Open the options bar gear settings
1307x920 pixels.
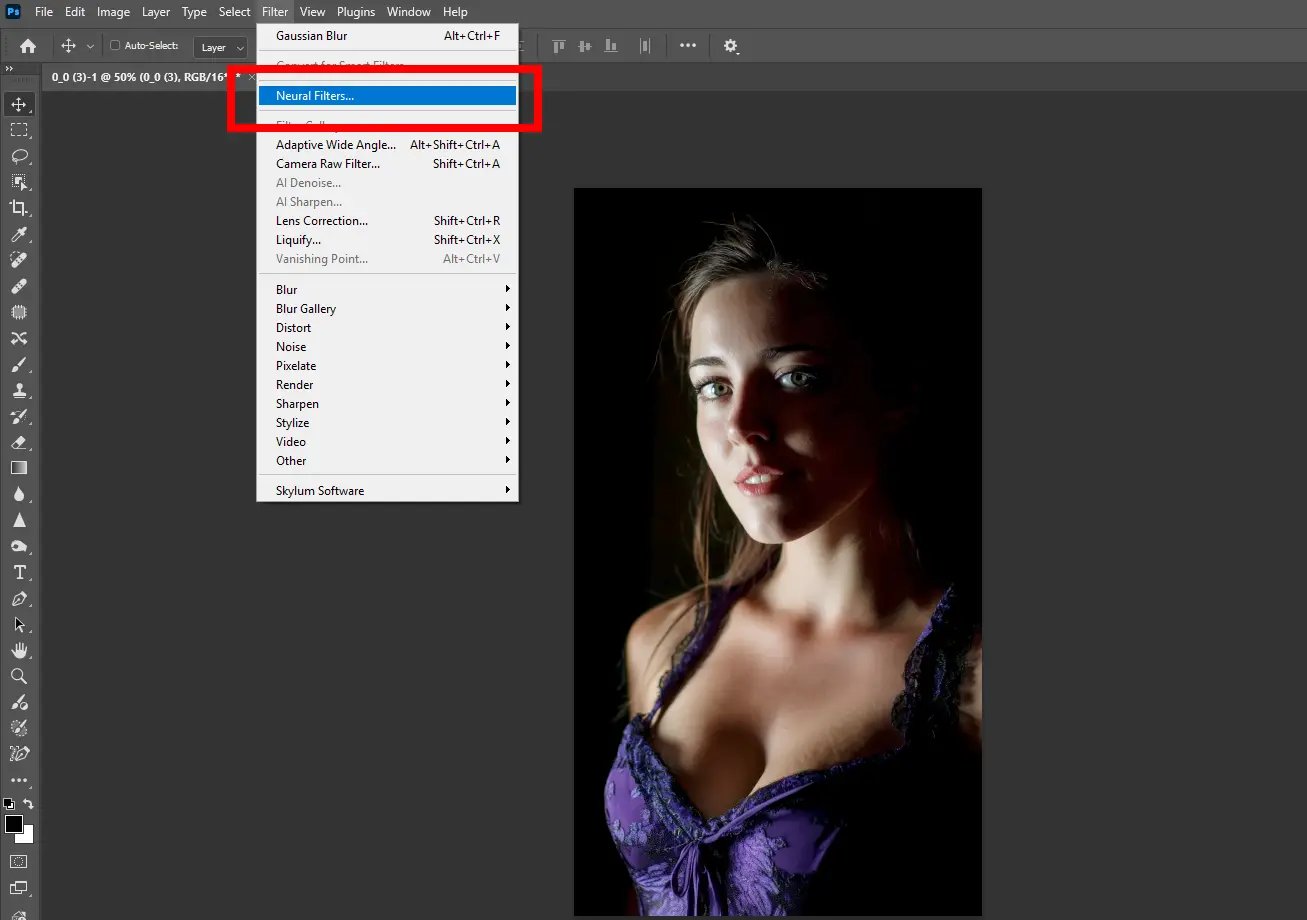(x=731, y=46)
